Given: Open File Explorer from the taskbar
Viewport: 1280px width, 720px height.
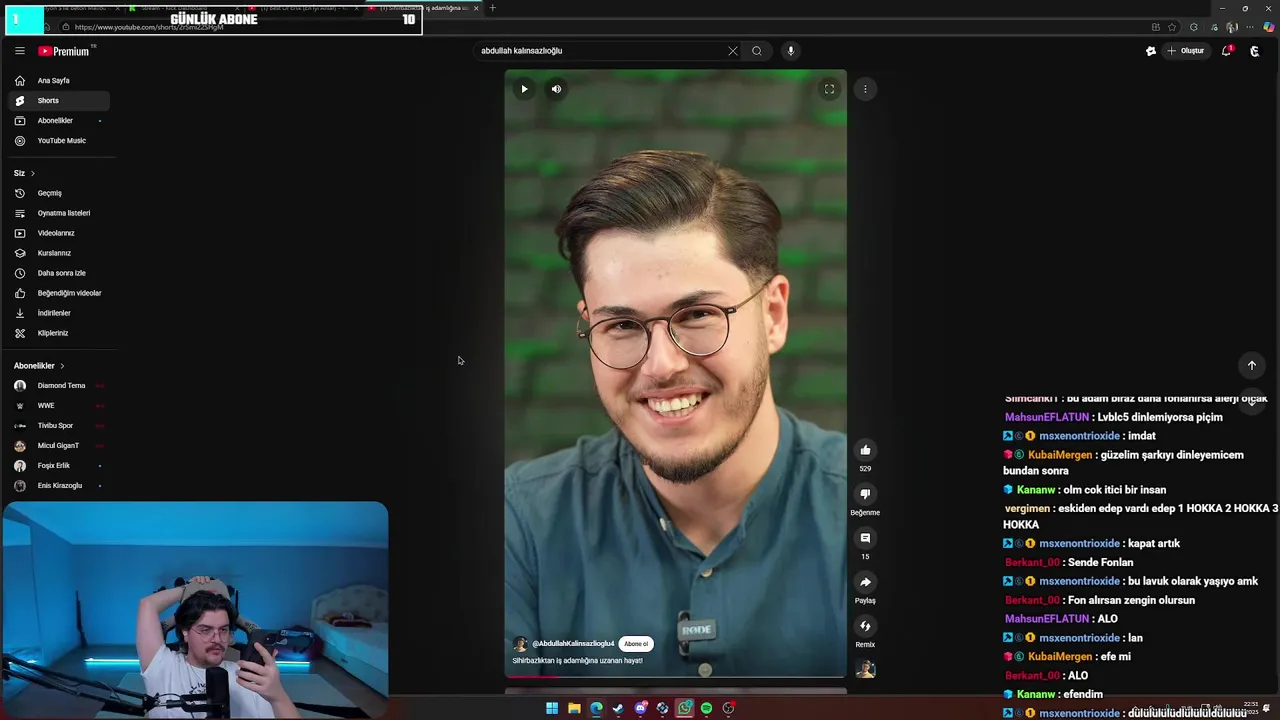Looking at the screenshot, I should pos(574,708).
